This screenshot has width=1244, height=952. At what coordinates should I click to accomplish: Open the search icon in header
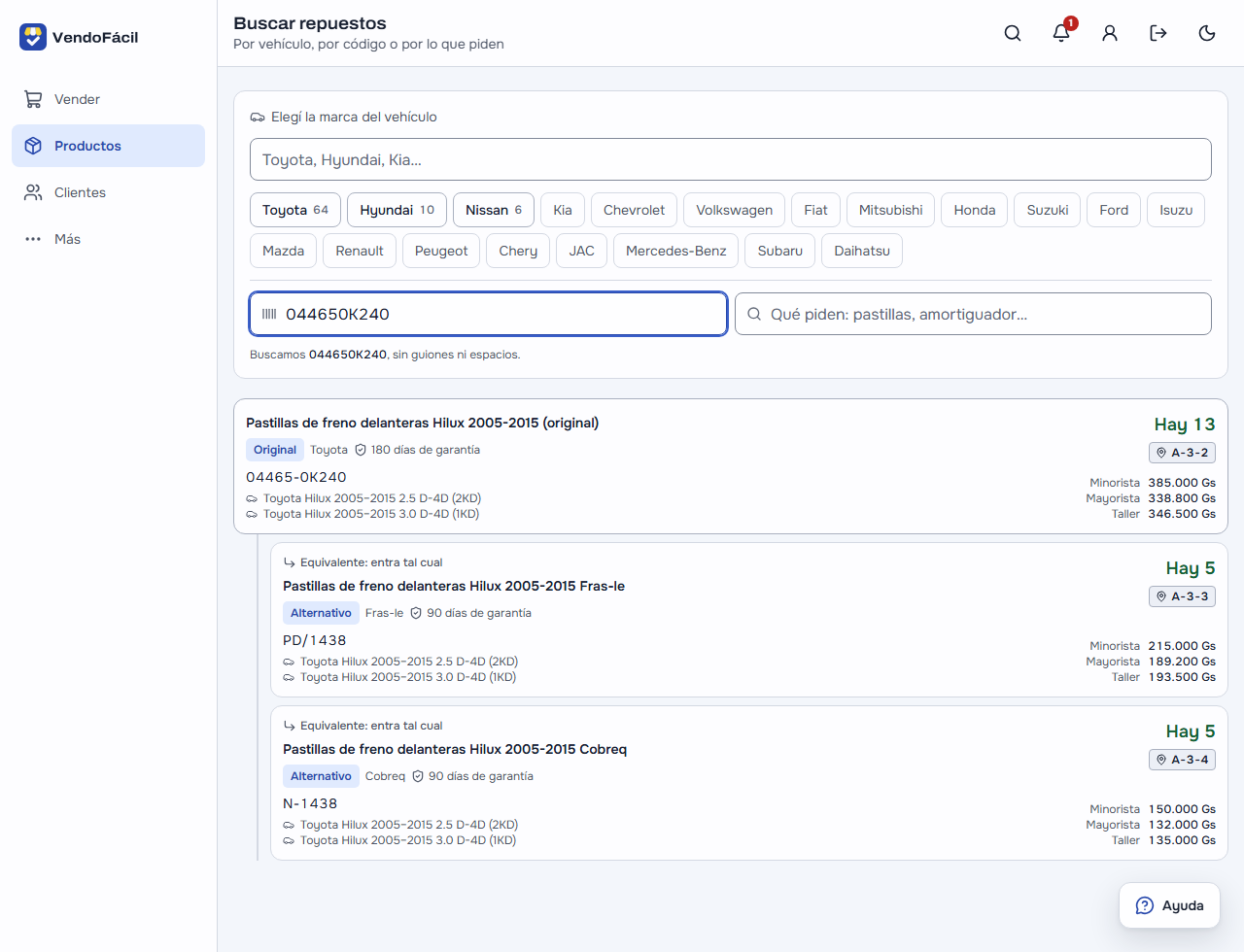(1013, 33)
